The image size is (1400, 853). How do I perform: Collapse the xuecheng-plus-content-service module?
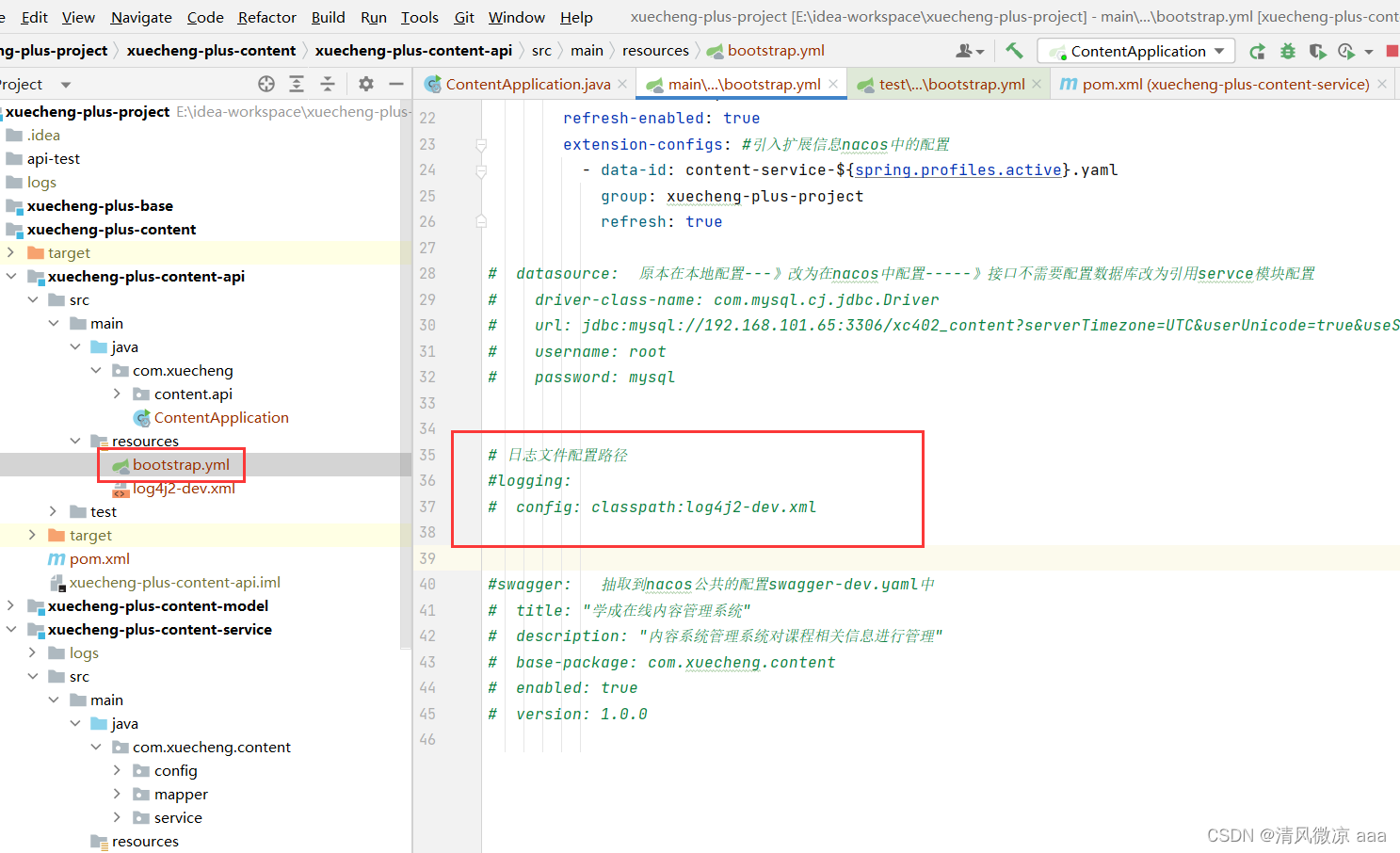(x=10, y=629)
